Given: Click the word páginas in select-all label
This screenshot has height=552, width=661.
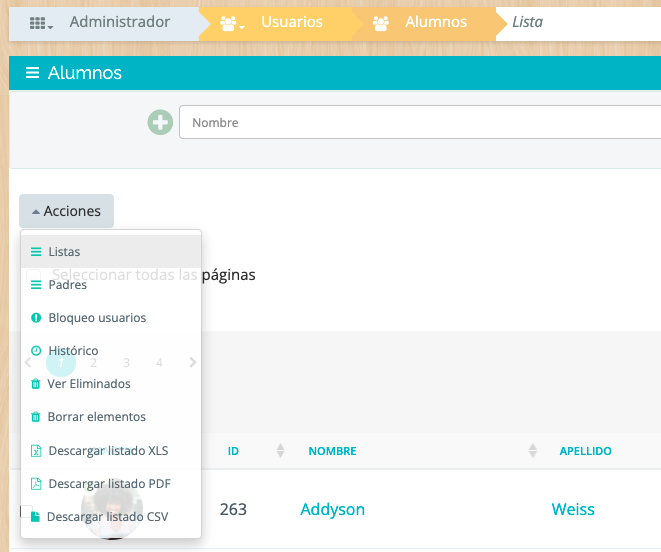Looking at the screenshot, I should (x=229, y=275).
